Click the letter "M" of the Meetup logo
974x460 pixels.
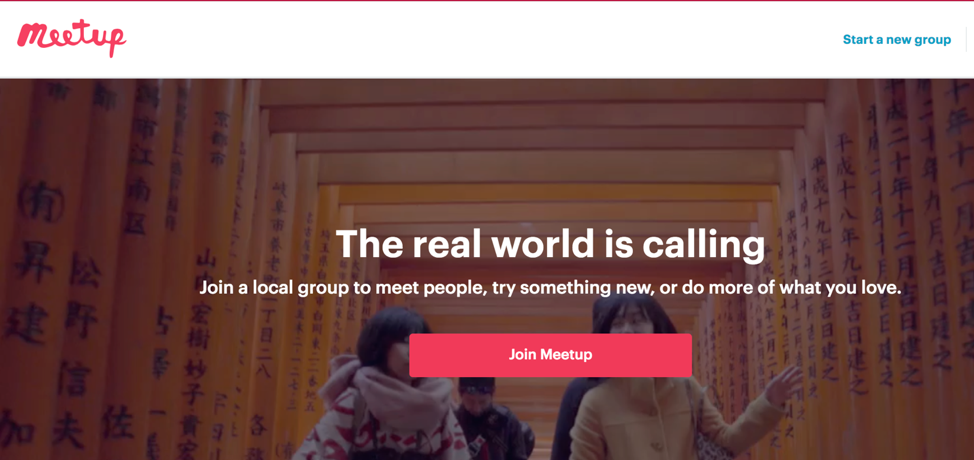[x=32, y=35]
